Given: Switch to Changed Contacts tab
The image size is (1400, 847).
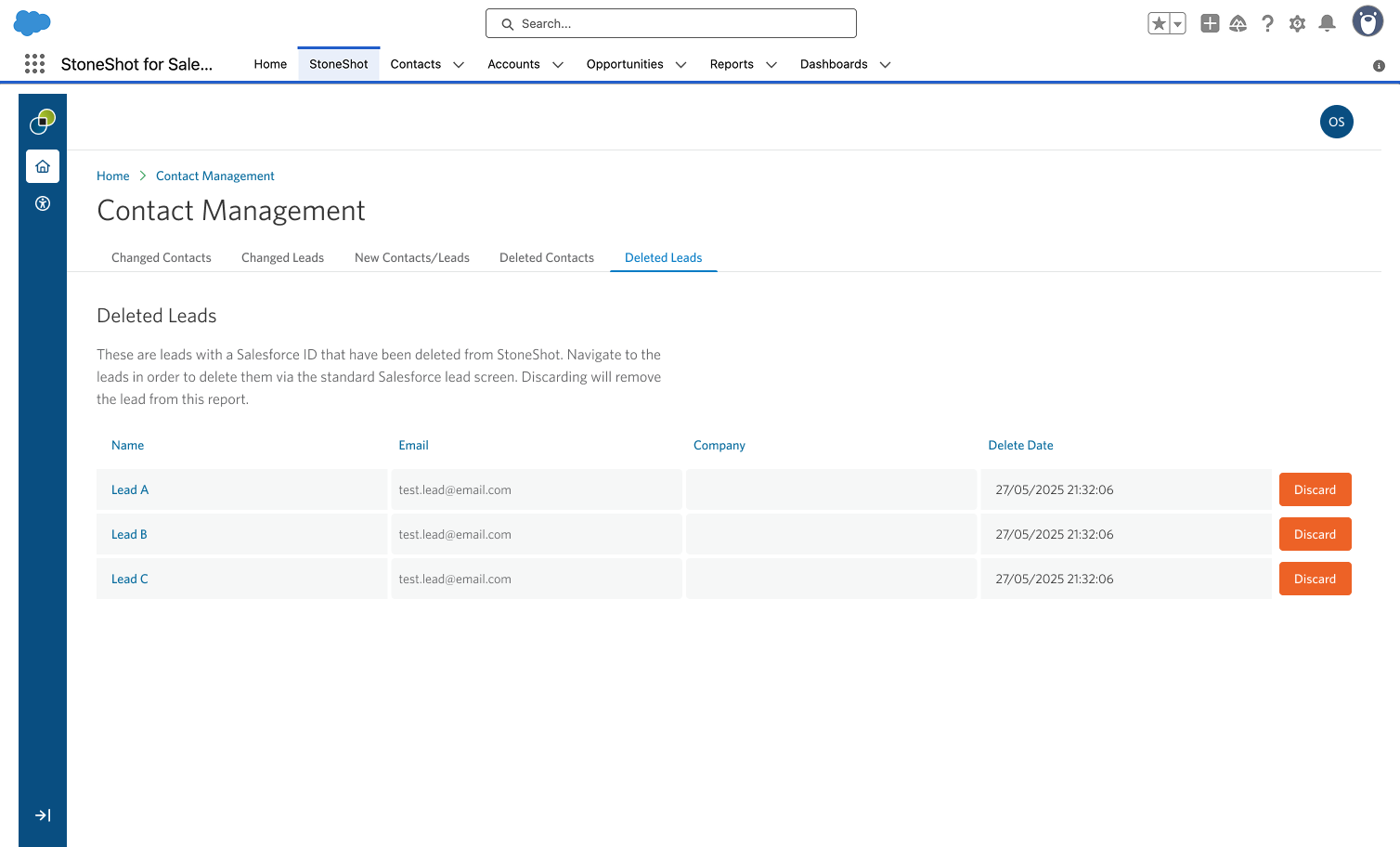Looking at the screenshot, I should tap(162, 257).
